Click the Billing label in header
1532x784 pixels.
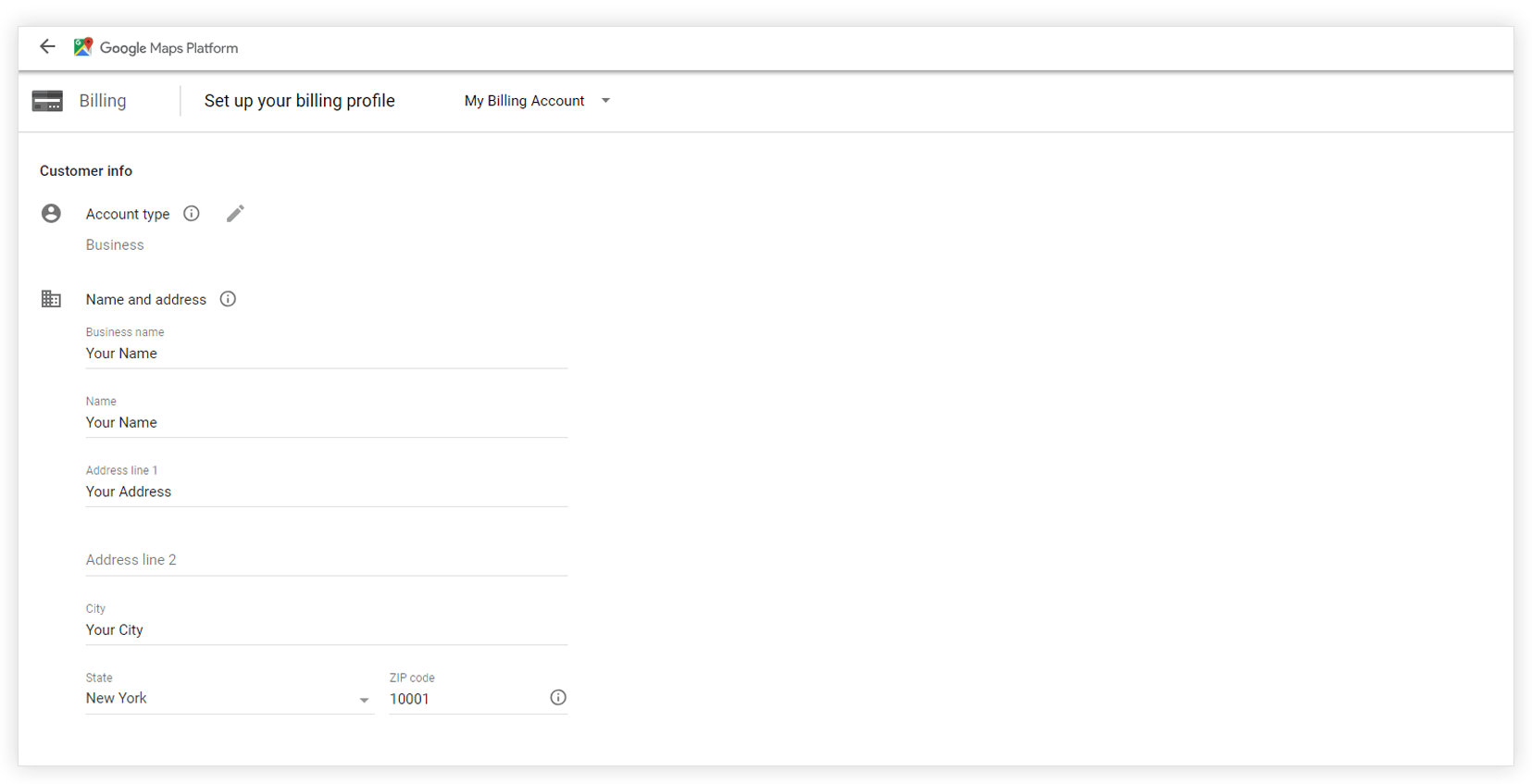coord(103,101)
